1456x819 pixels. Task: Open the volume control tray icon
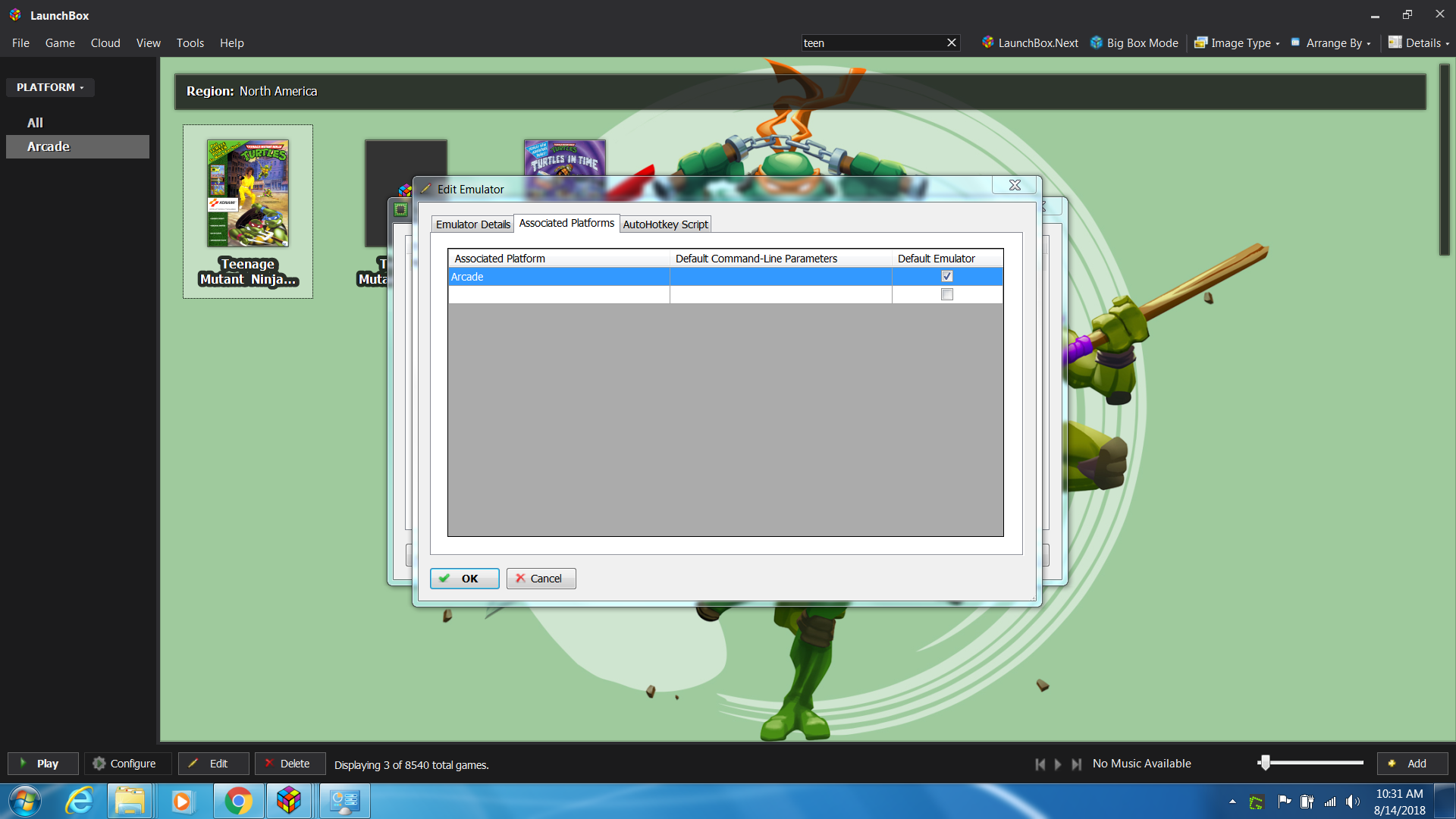[1353, 802]
